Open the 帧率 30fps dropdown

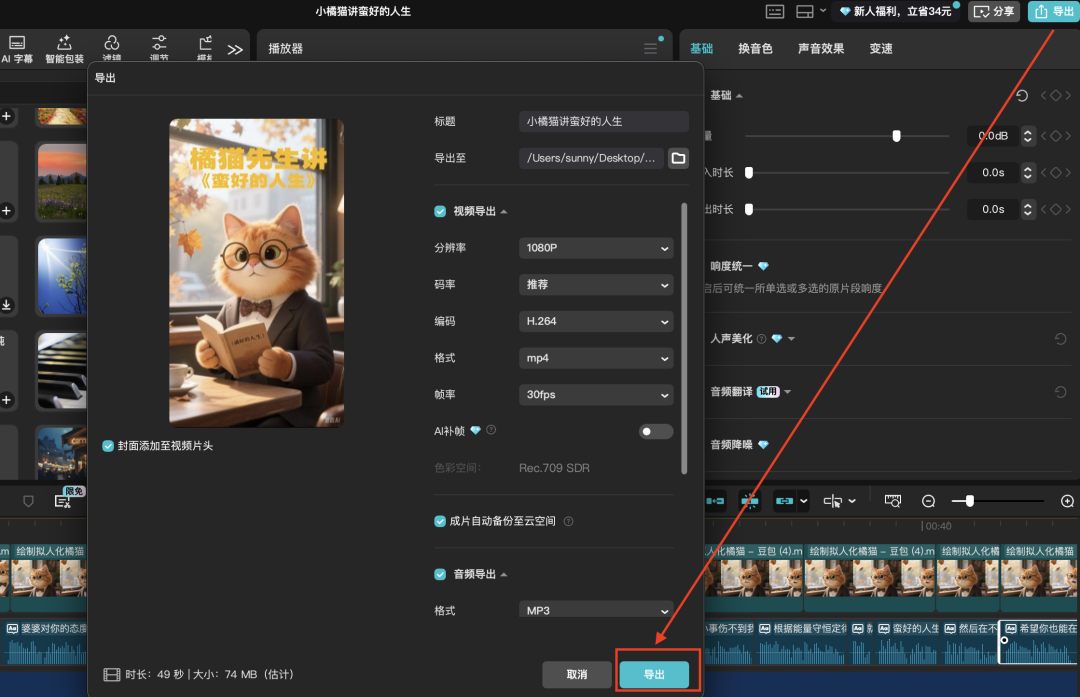tap(596, 394)
